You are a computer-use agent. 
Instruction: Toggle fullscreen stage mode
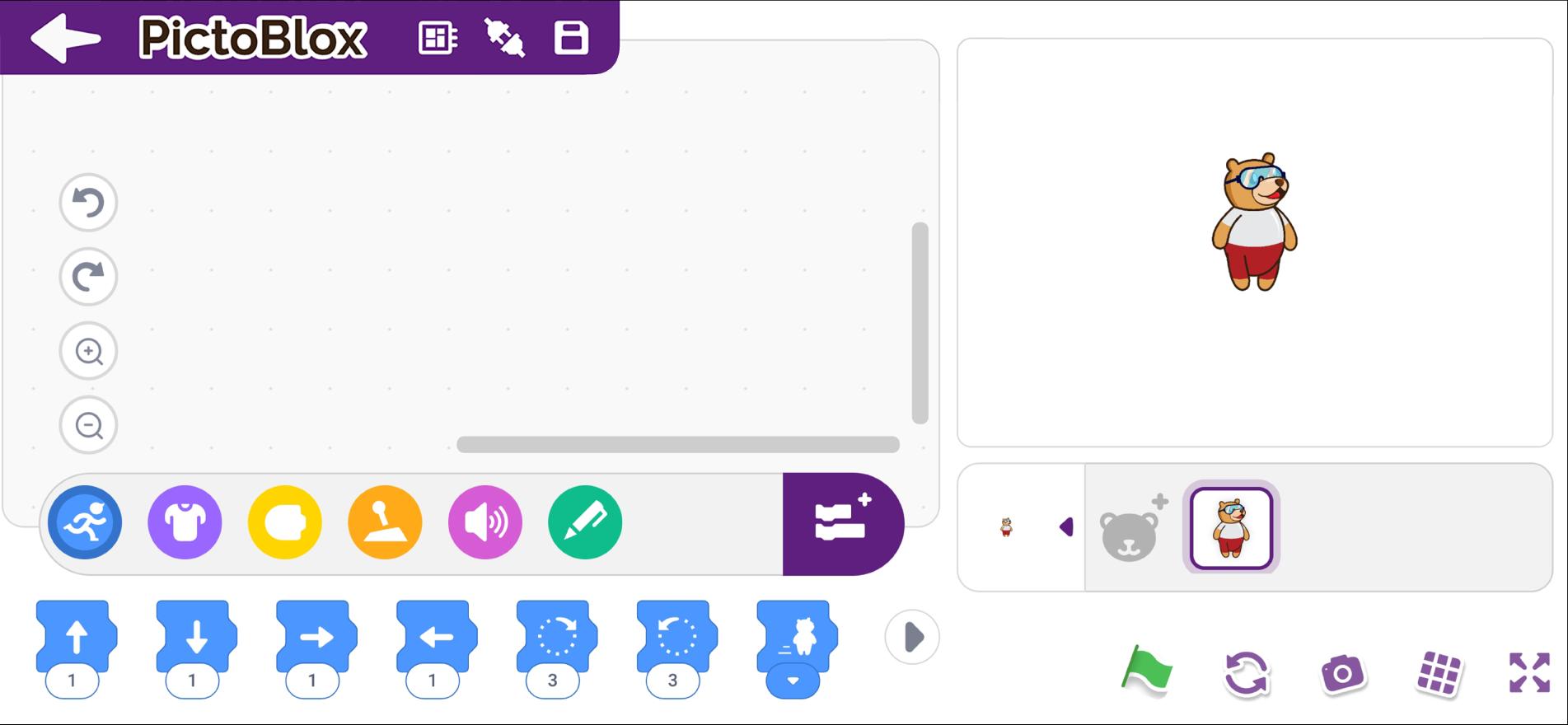1529,672
